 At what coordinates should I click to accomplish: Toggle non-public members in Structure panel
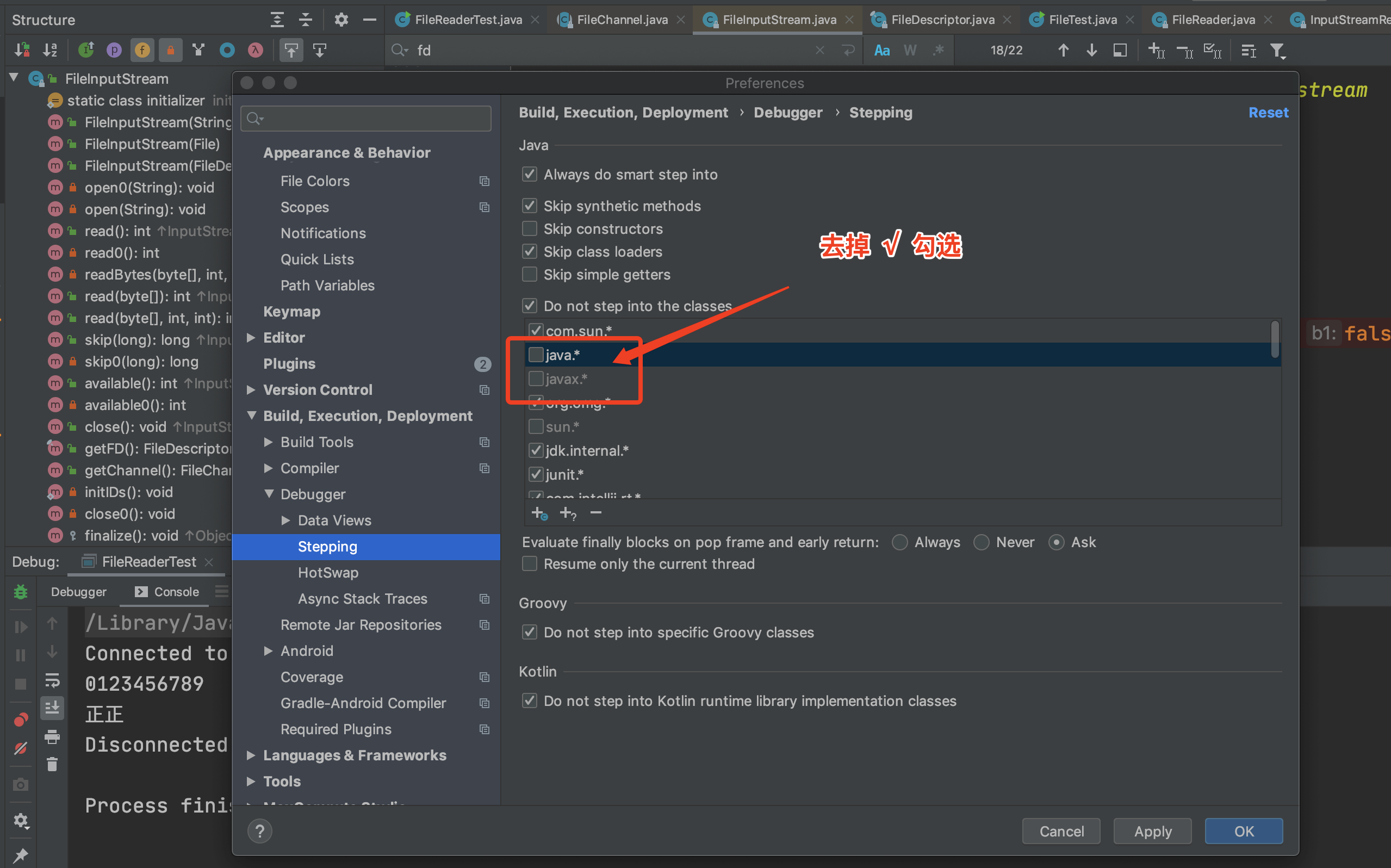170,49
